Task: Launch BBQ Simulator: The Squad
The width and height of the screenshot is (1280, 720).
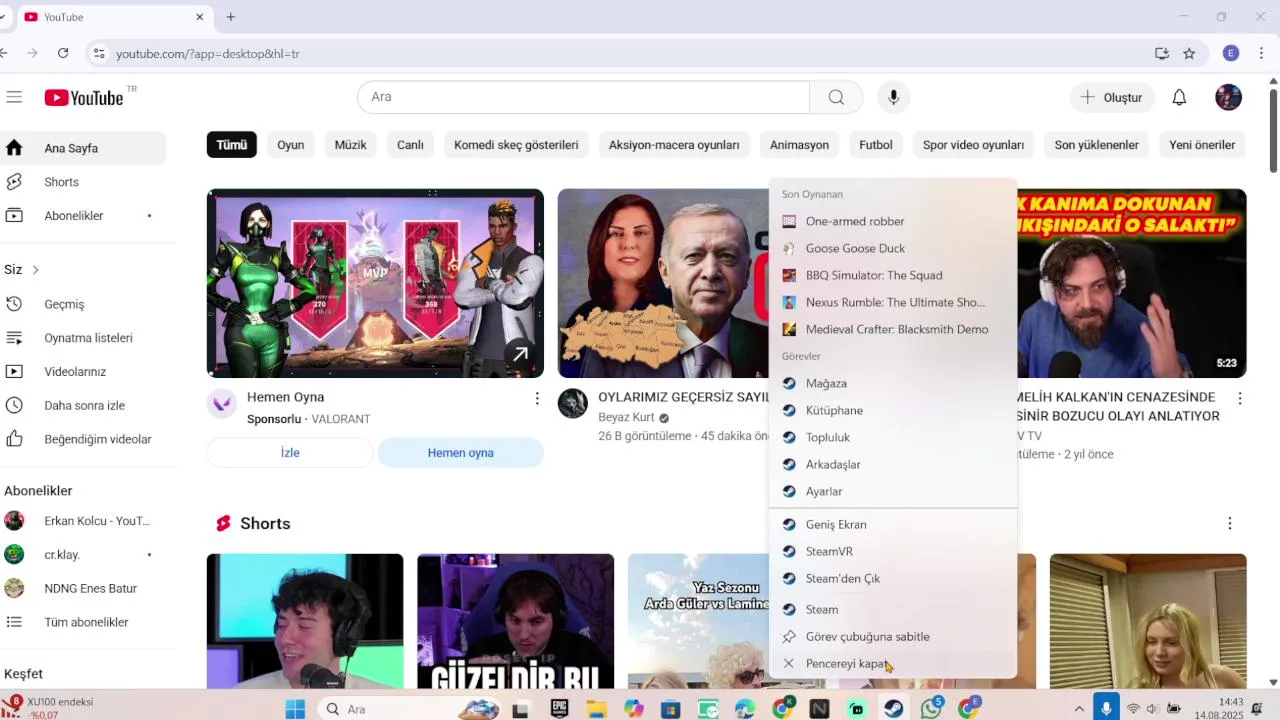Action: point(893,275)
